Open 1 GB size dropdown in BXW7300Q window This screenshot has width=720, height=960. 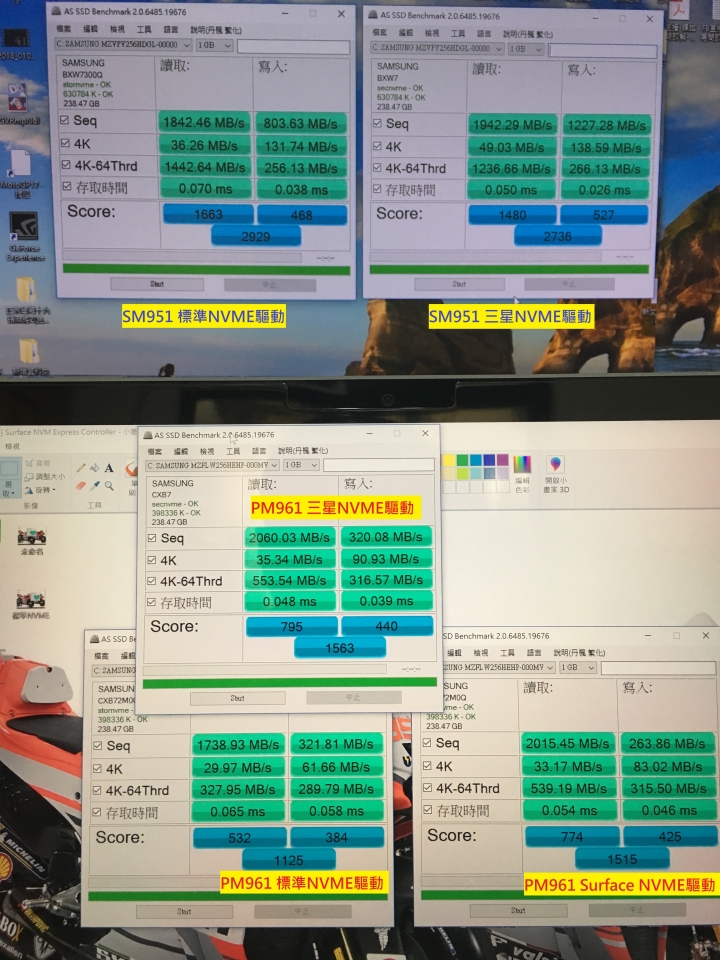pos(214,45)
